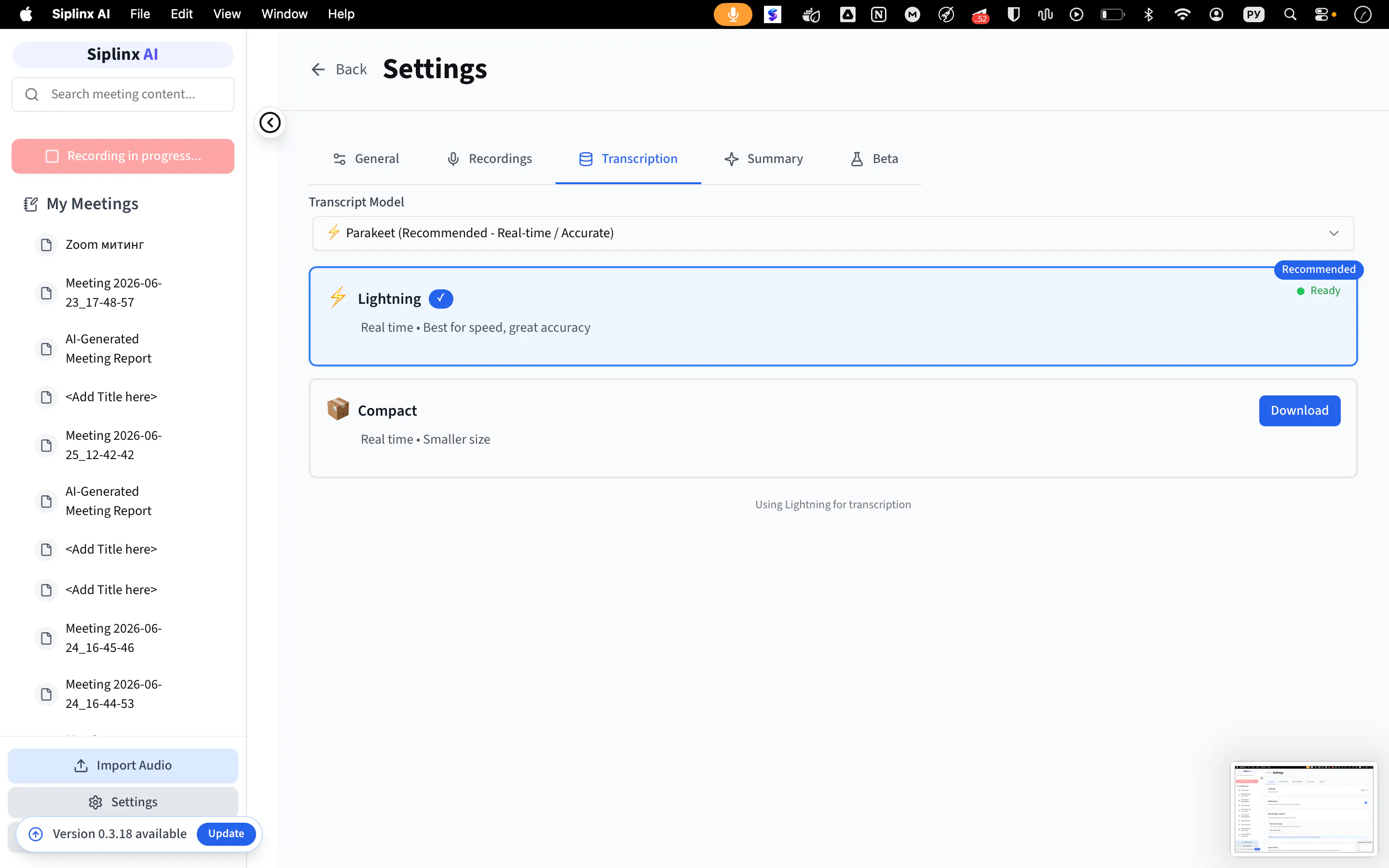This screenshot has width=1389, height=868.
Task: Click the search magnifier in sidebar
Action: [x=32, y=94]
